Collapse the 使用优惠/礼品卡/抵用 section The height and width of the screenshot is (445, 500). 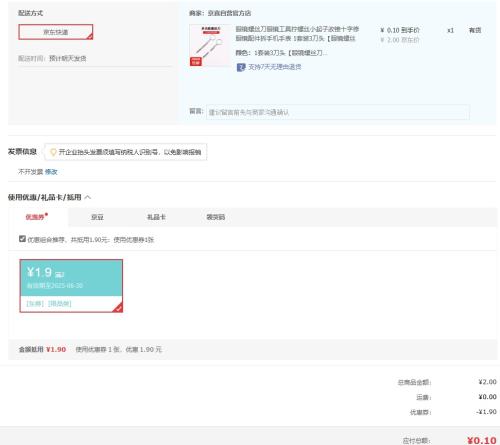click(x=88, y=197)
